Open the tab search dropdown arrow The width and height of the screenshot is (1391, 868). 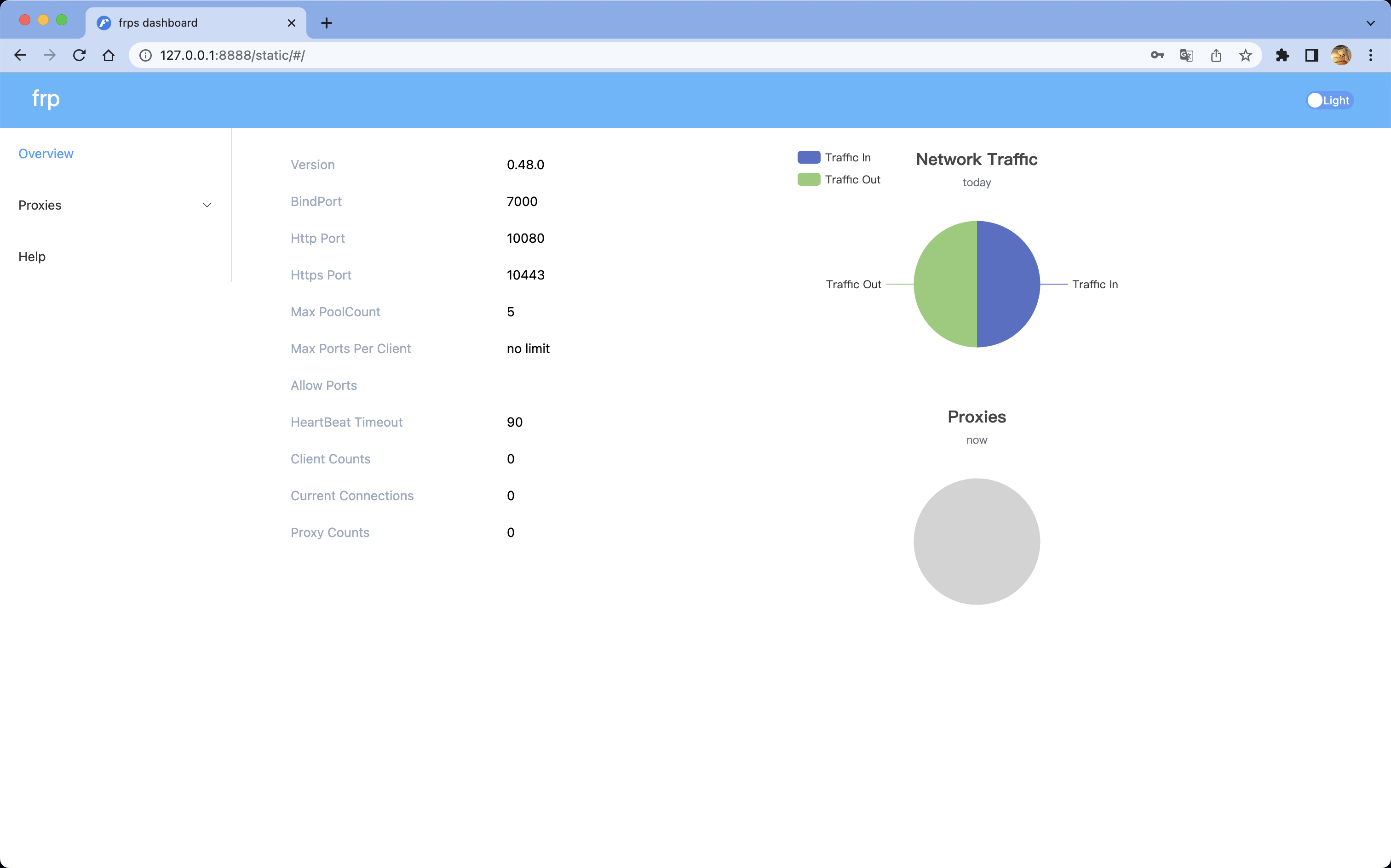[1370, 23]
